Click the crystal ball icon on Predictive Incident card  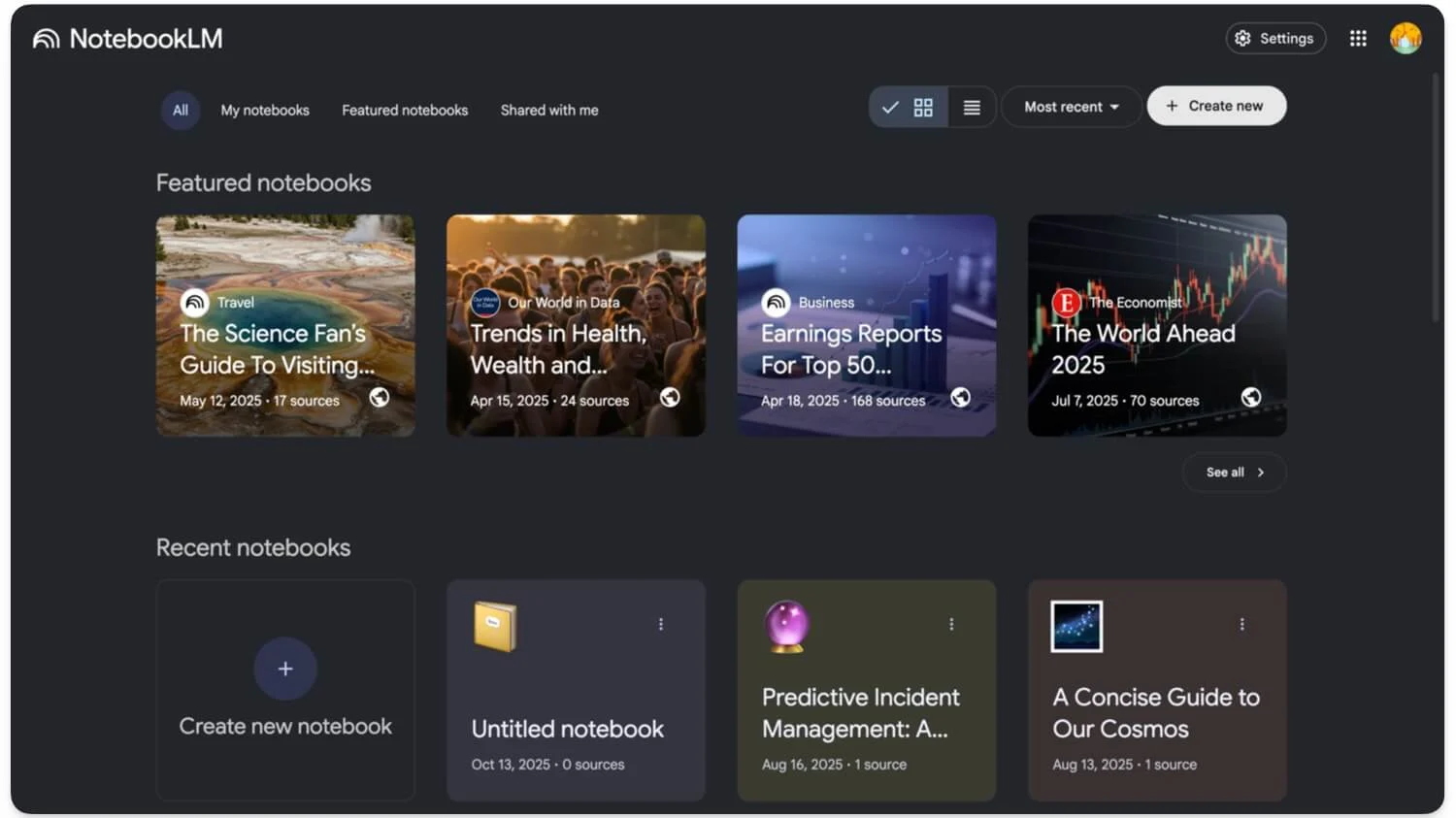tap(786, 626)
